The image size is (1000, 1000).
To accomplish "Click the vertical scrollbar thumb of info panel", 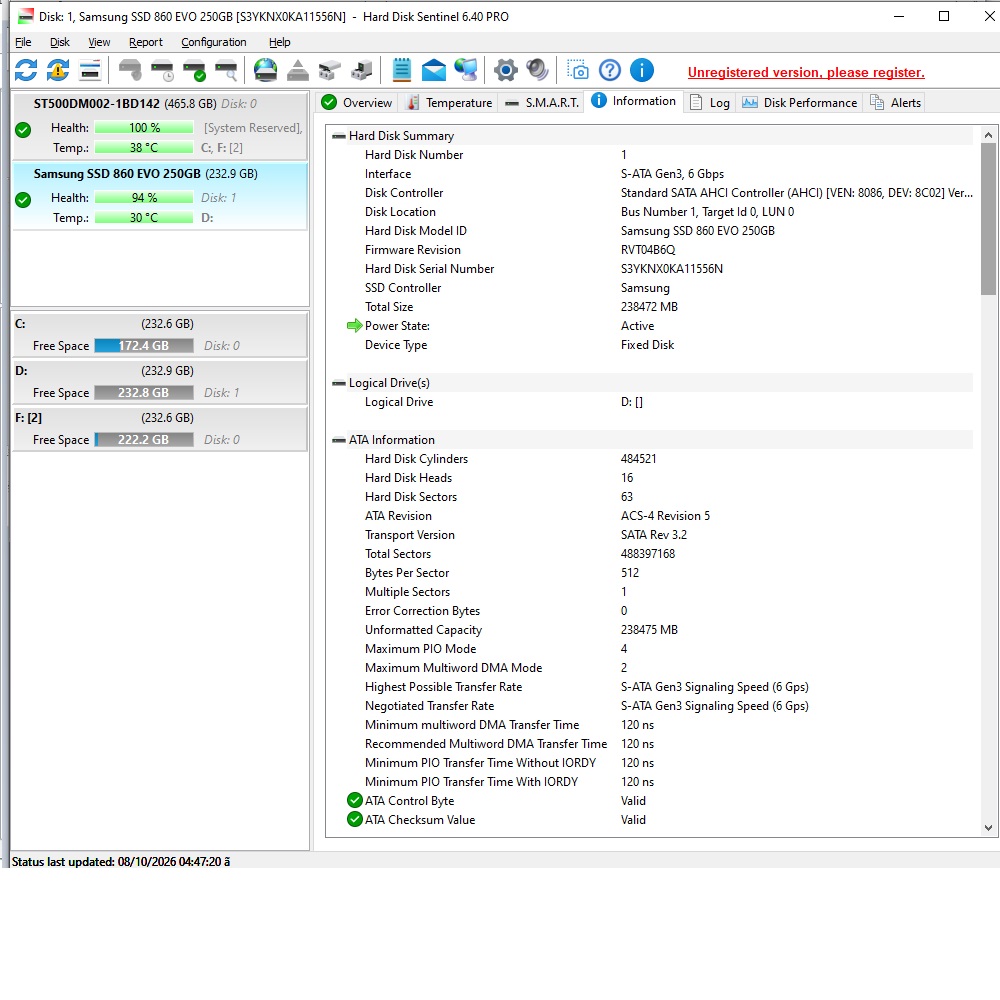I will tap(988, 219).
